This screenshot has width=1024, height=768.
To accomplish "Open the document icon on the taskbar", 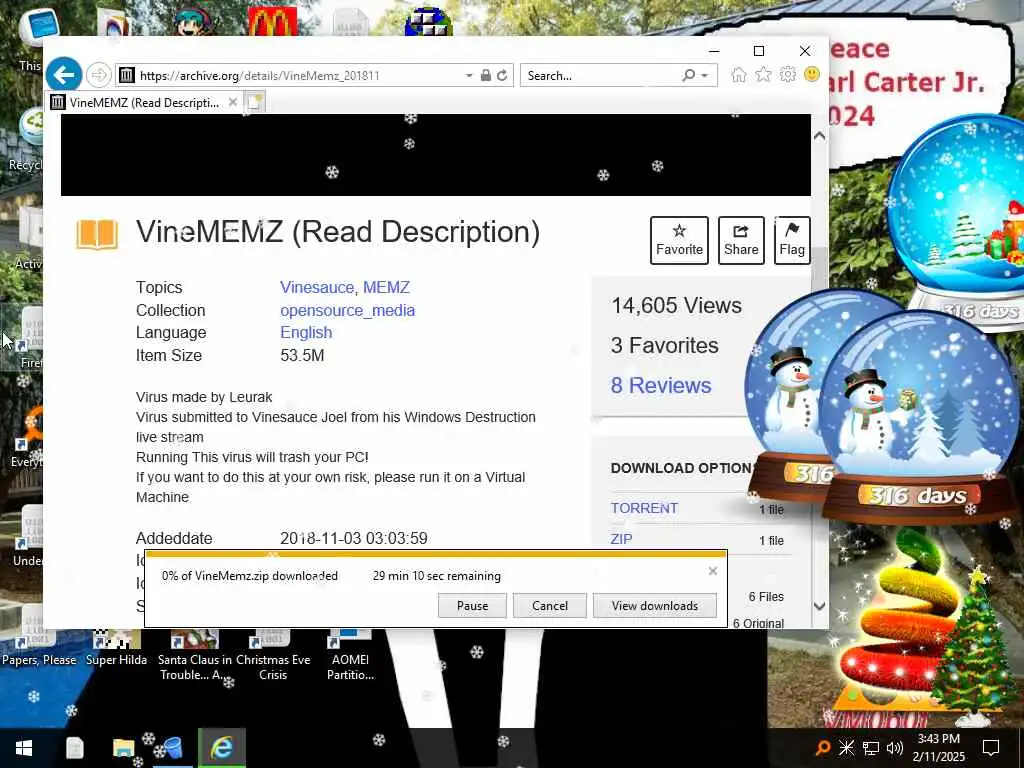I will point(74,748).
